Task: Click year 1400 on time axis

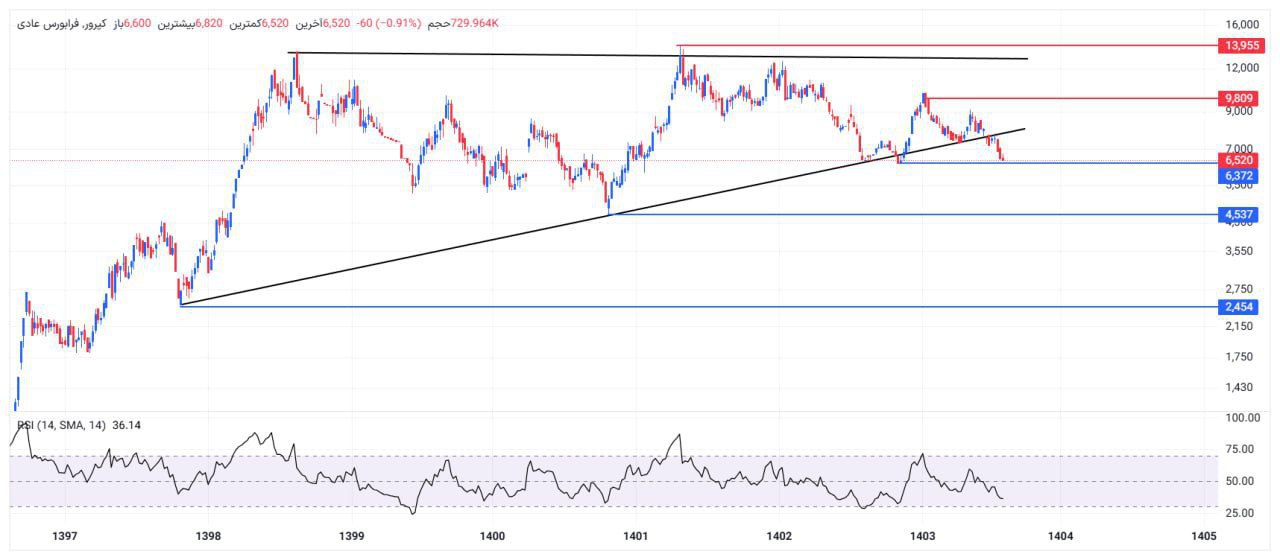Action: pyautogui.click(x=493, y=536)
